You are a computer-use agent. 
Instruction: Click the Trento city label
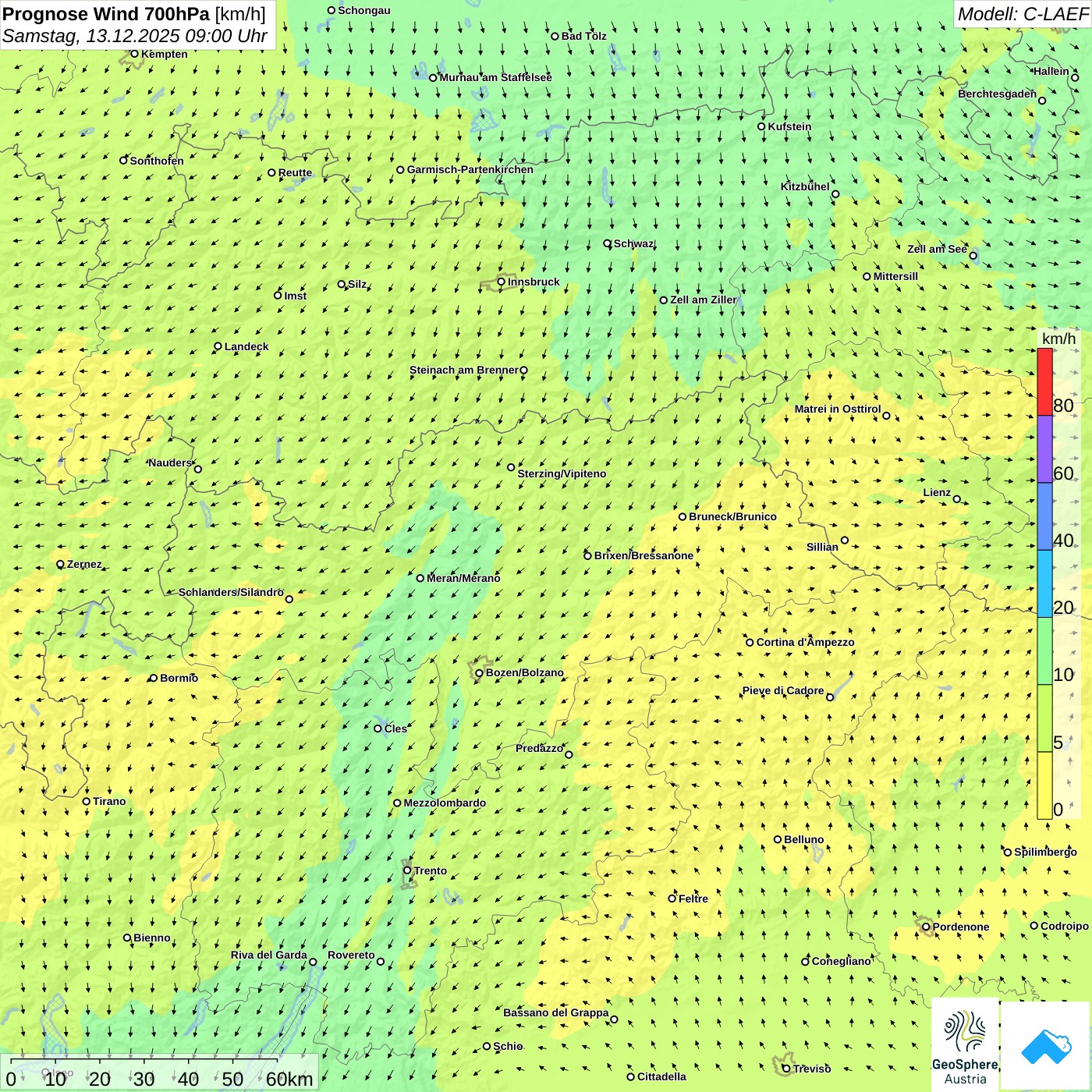click(x=431, y=870)
